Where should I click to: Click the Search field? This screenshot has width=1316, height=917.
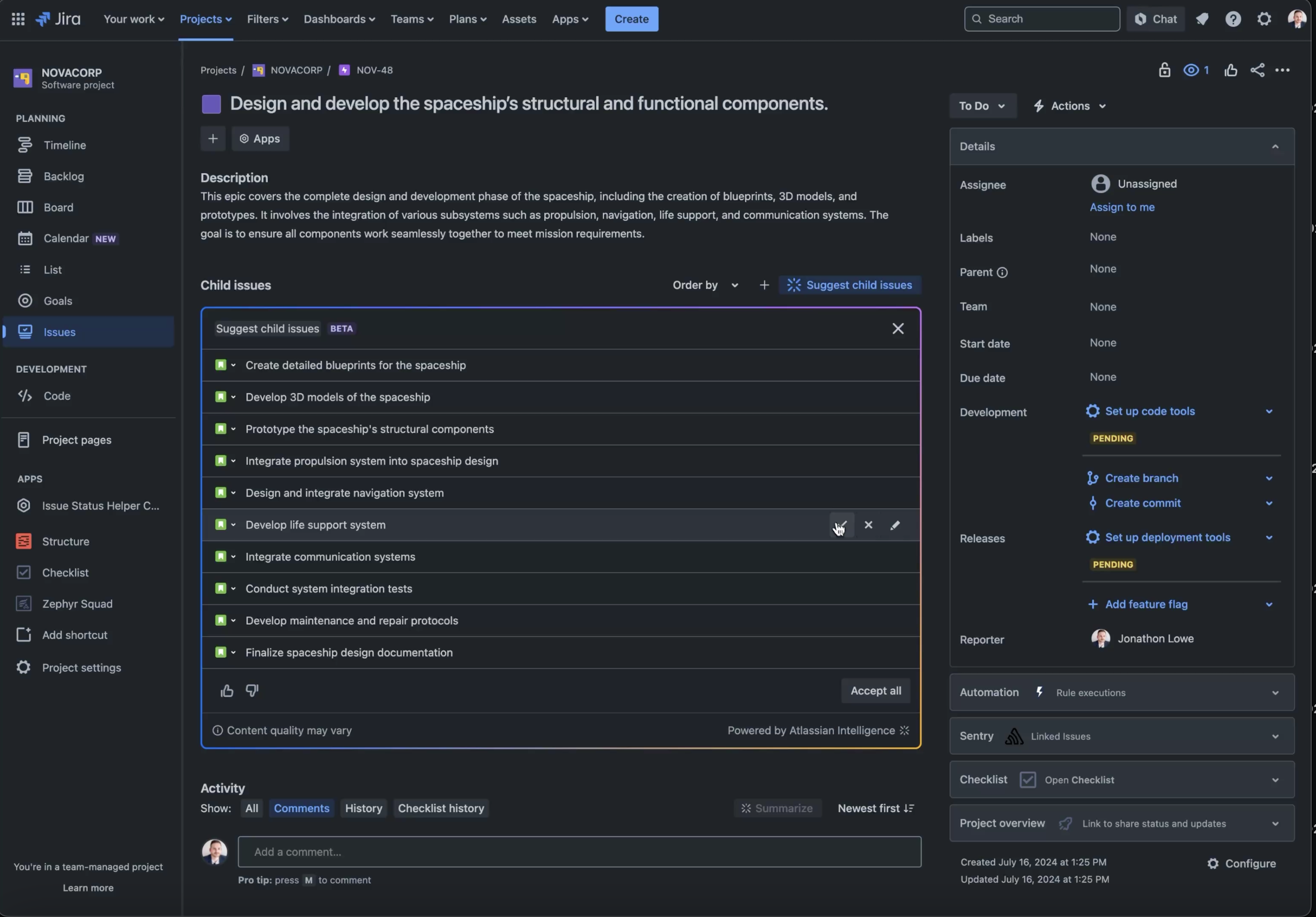tap(1041, 19)
